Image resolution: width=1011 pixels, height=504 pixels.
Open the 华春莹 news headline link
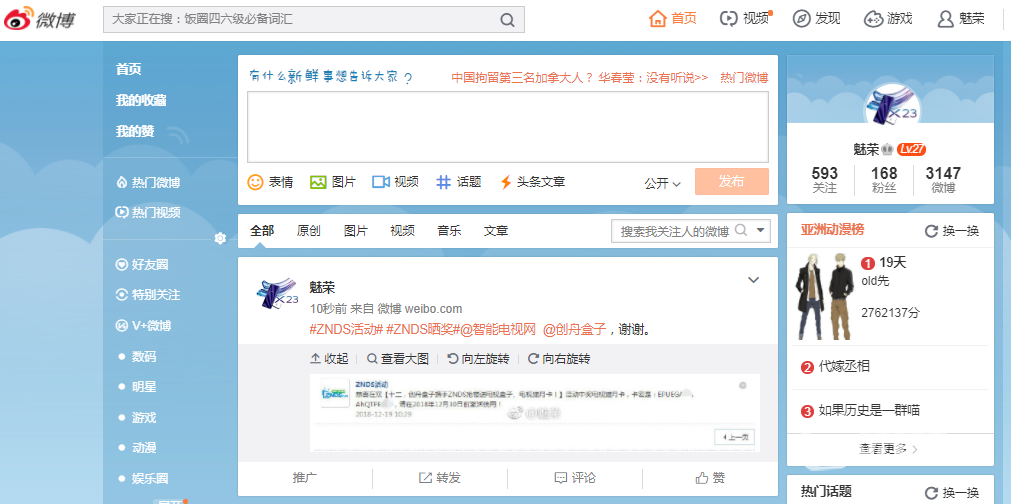point(580,78)
